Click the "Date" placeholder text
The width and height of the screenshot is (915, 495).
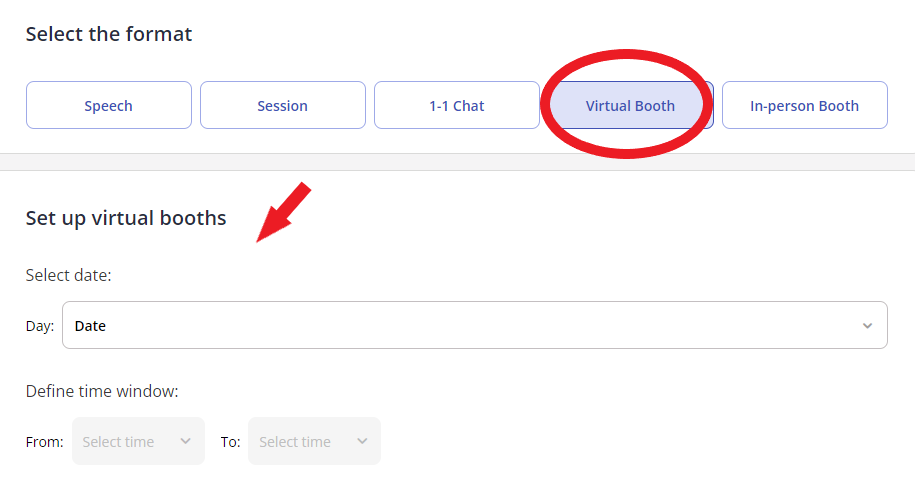[x=90, y=326]
